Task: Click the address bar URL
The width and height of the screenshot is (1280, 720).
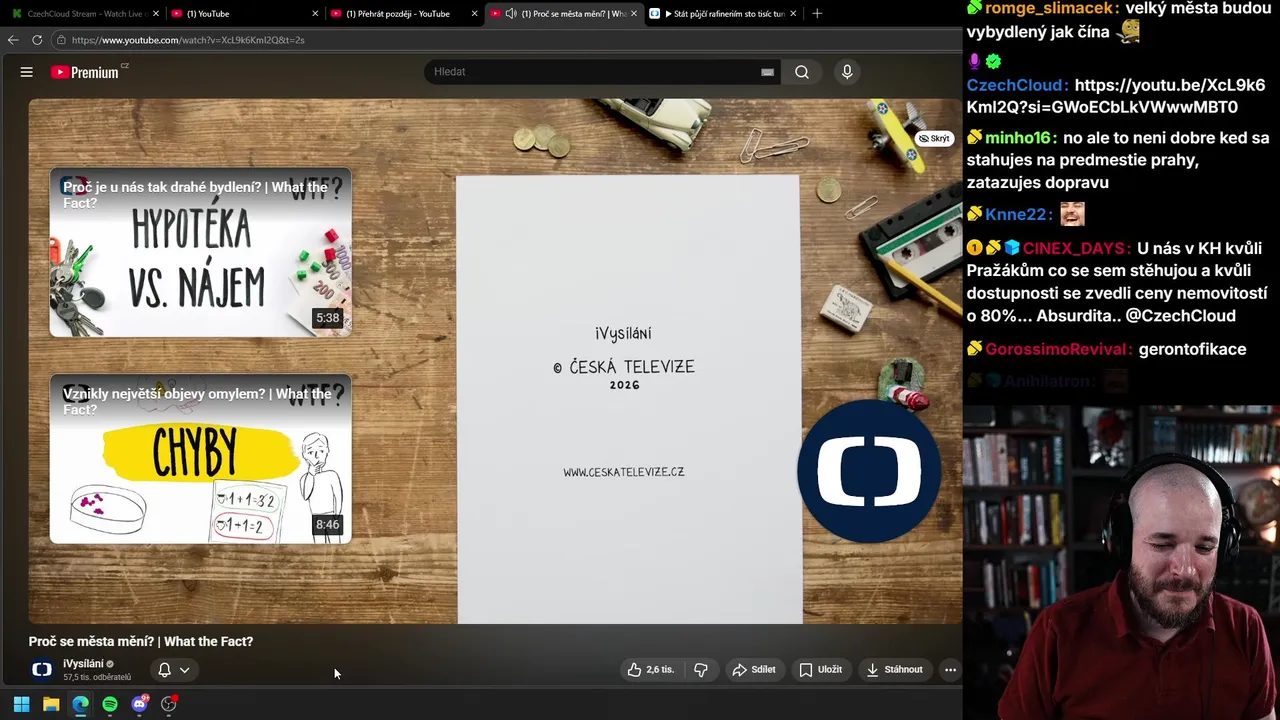Action: [188, 40]
